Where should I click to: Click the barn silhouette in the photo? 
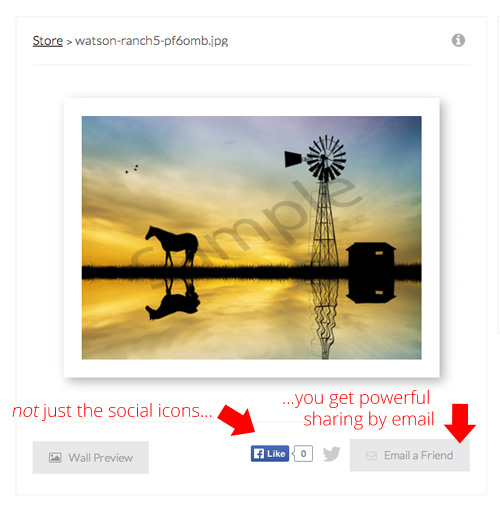[x=371, y=254]
